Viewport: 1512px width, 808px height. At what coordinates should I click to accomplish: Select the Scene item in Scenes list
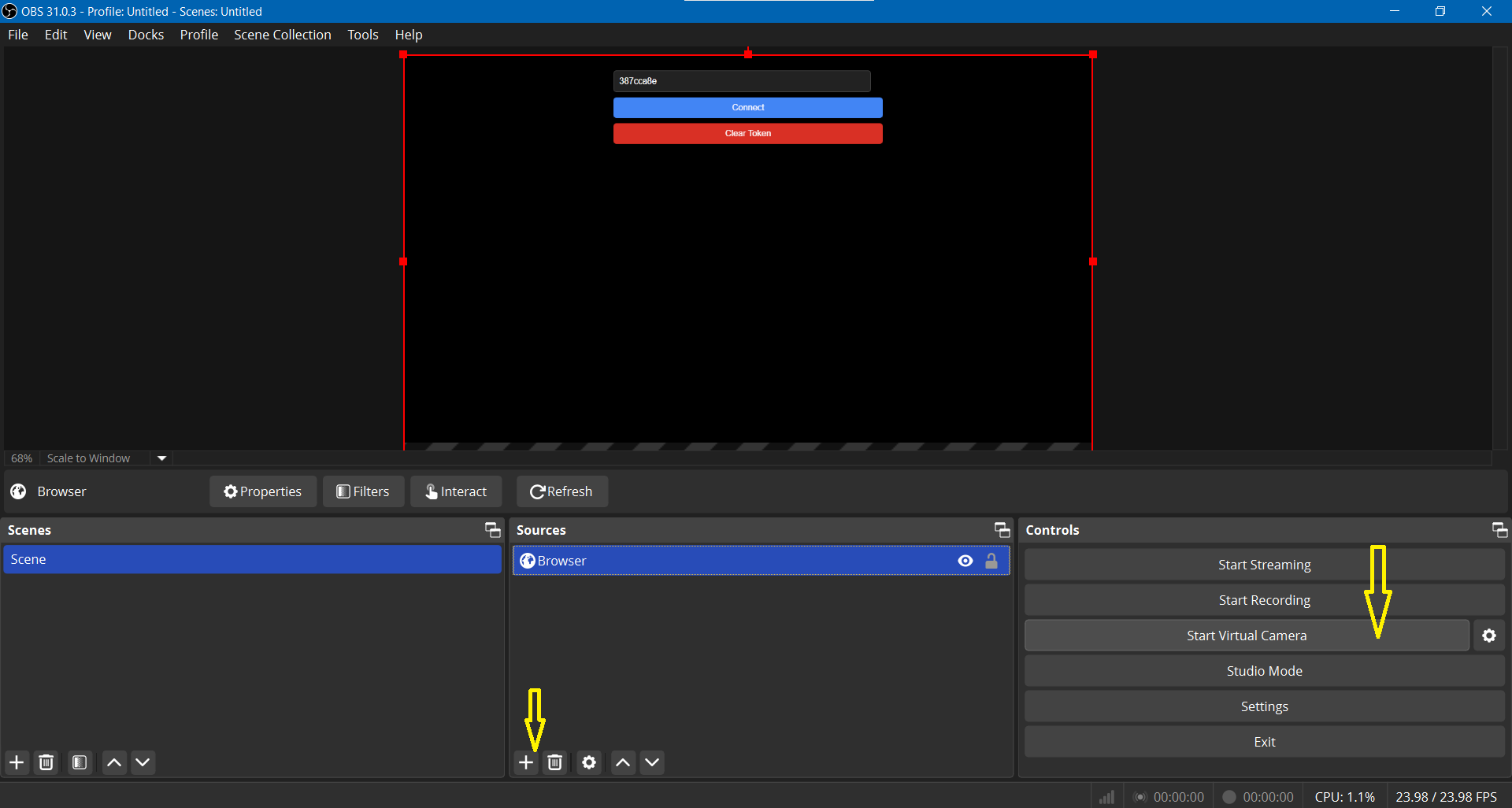click(x=252, y=559)
